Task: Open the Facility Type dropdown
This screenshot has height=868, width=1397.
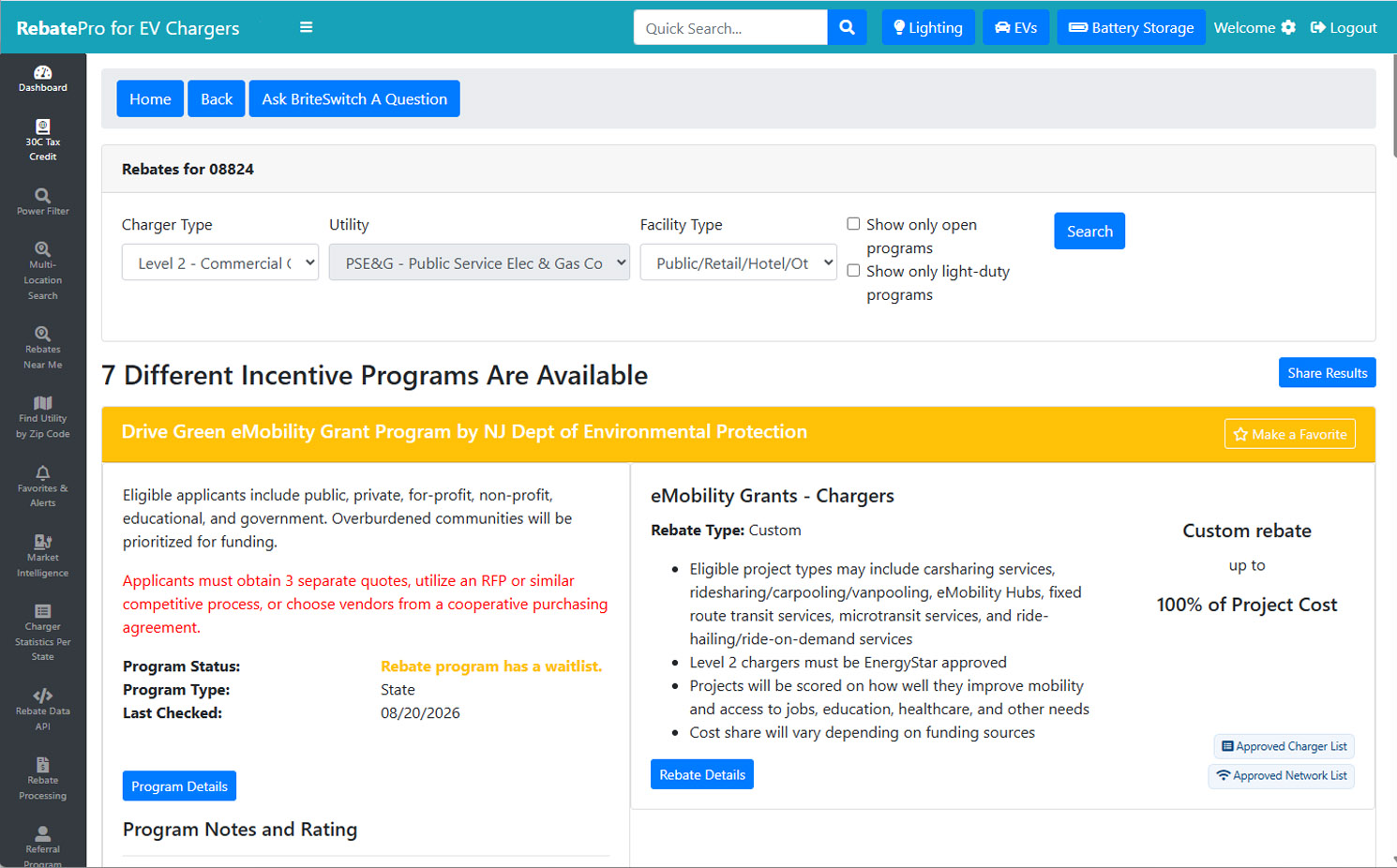Action: click(x=739, y=262)
